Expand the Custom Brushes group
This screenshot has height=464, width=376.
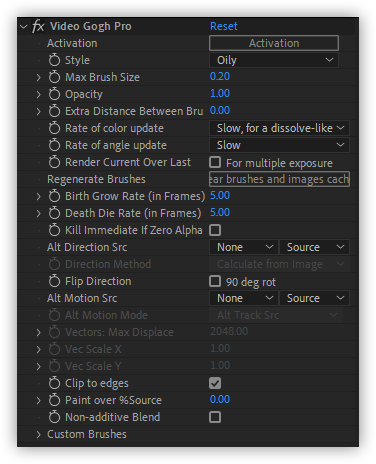coord(39,434)
